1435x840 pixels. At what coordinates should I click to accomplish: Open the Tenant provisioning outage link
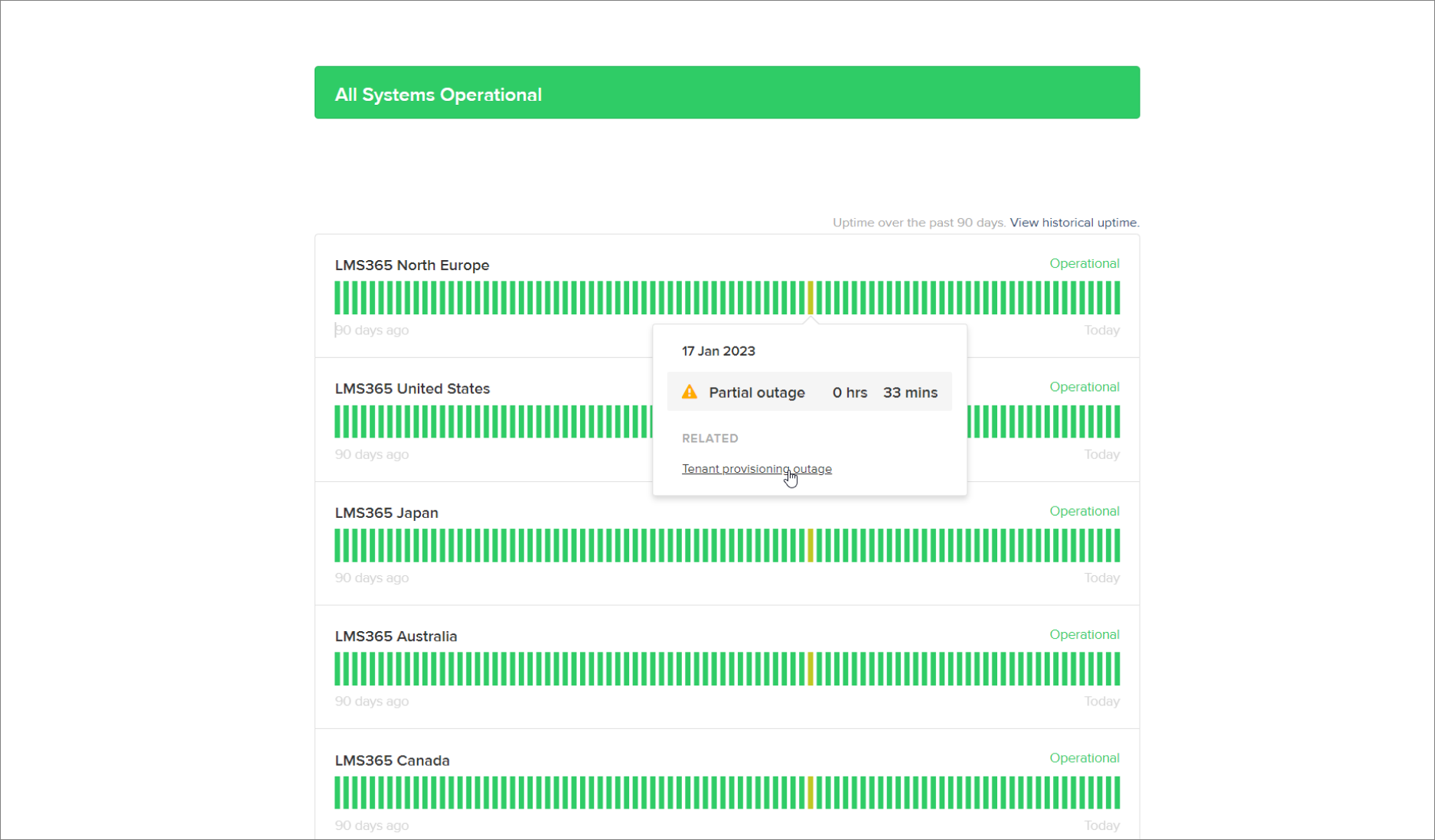[x=756, y=469]
